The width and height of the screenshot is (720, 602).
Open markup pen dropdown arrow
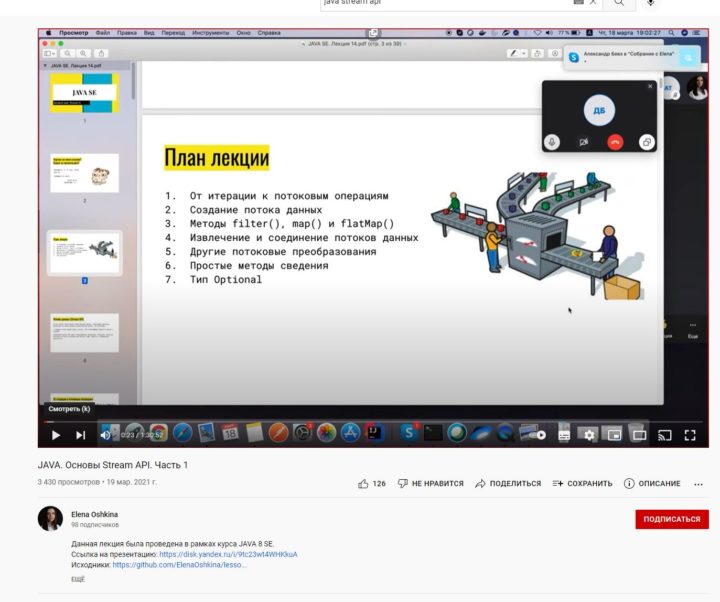coord(523,53)
